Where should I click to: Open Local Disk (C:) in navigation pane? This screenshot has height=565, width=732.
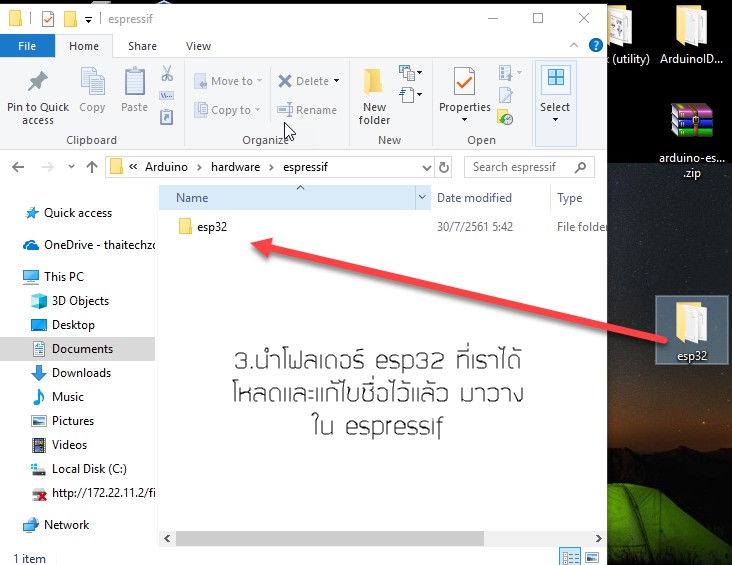click(x=78, y=469)
